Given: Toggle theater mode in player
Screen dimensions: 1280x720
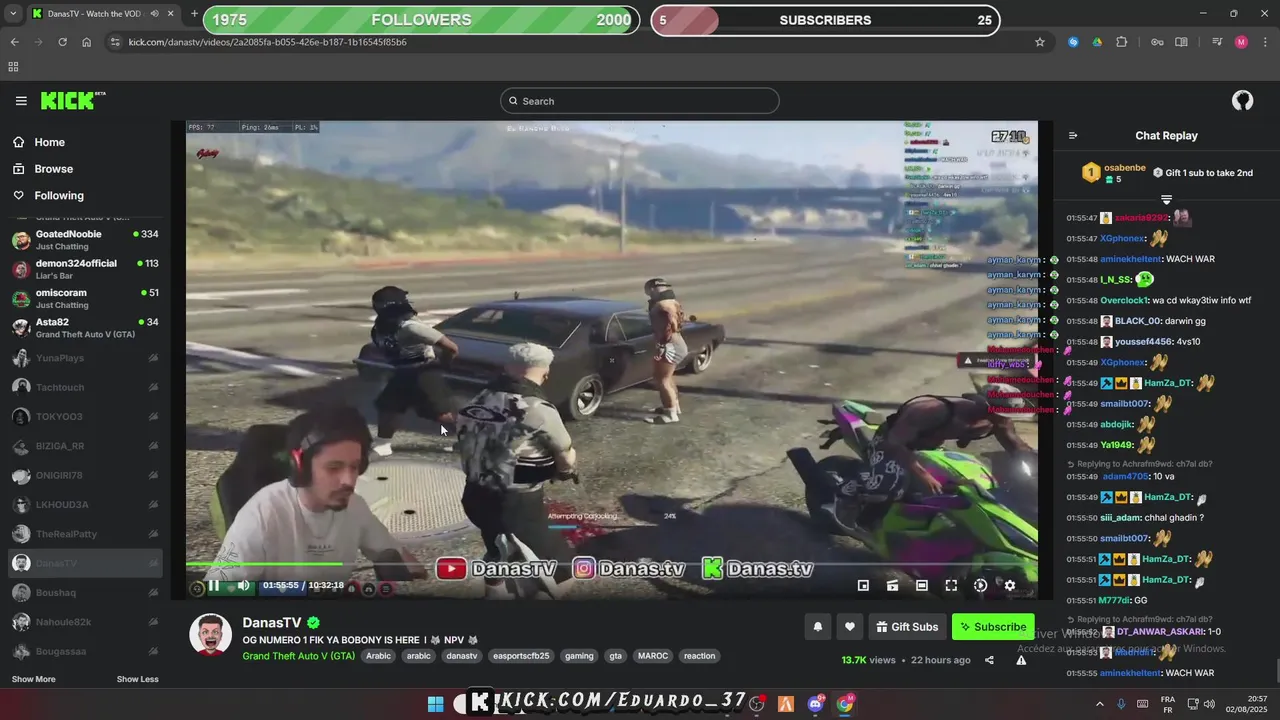Looking at the screenshot, I should pyautogui.click(x=922, y=585).
